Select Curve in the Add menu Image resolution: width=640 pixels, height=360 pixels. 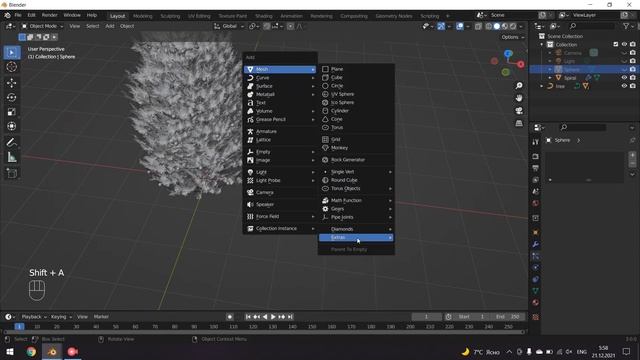point(280,78)
